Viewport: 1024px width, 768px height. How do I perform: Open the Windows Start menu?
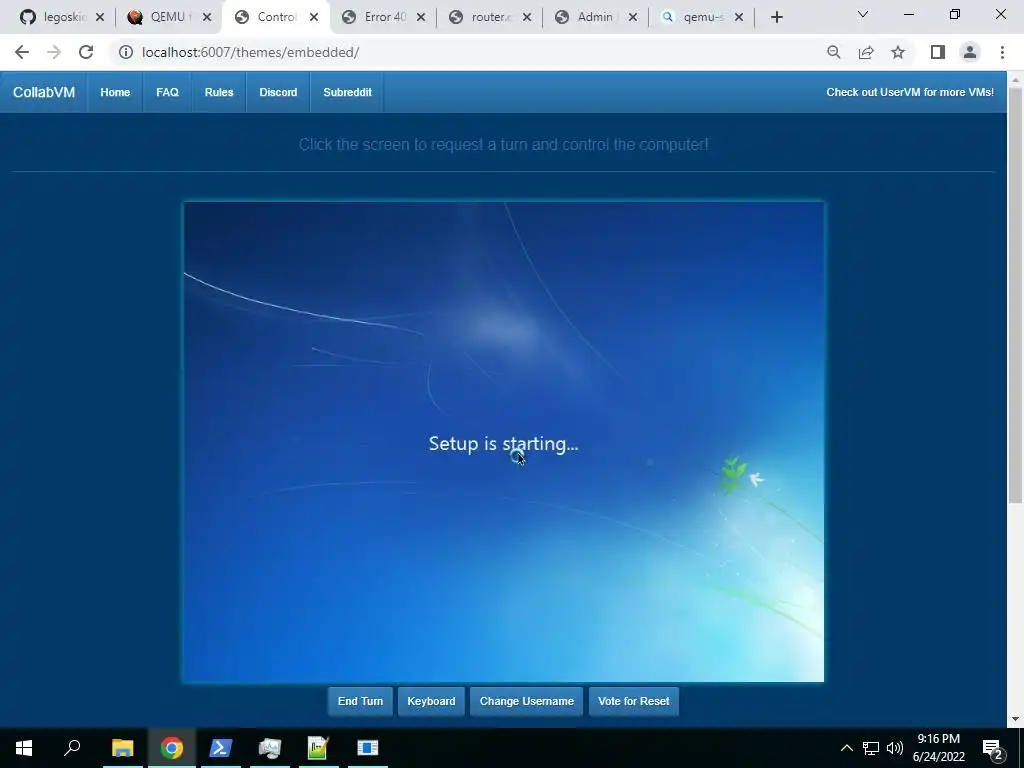click(24, 748)
